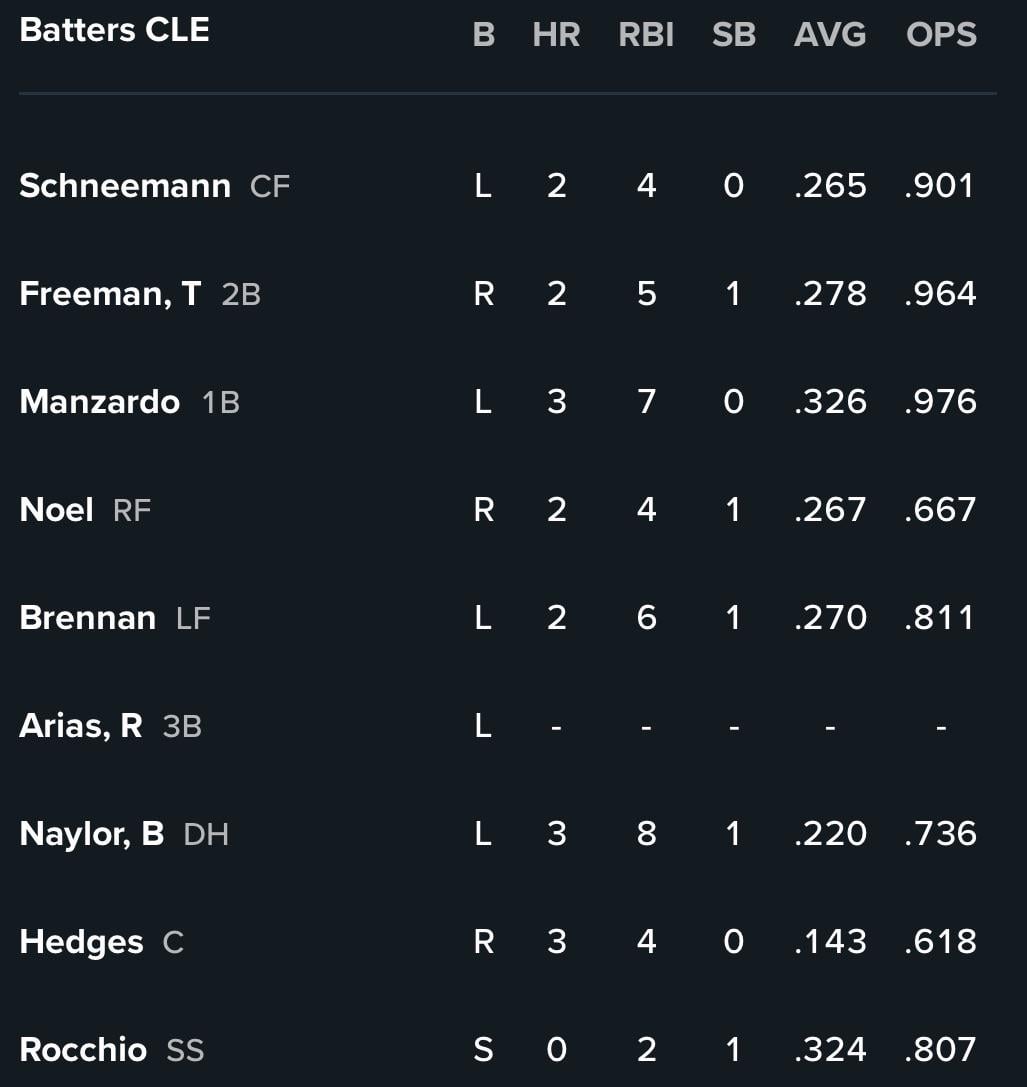1027x1087 pixels.
Task: Select Naylor's 8 RBI cell
Action: [x=646, y=834]
